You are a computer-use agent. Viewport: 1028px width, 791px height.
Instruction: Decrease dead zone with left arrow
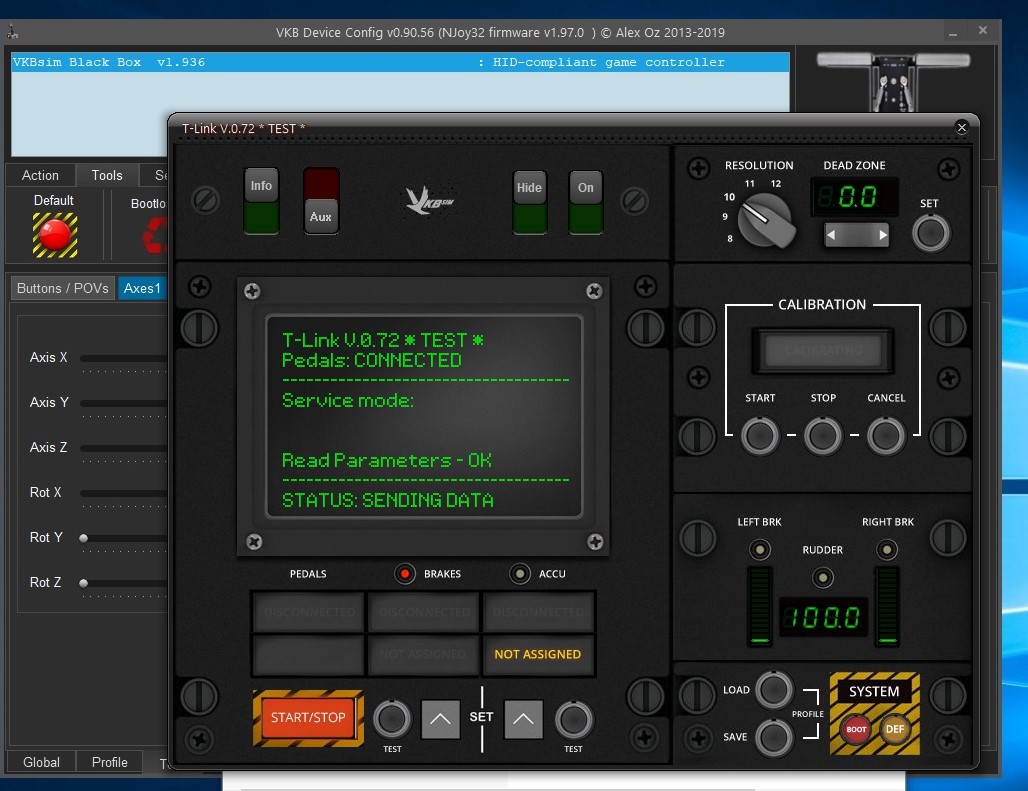pos(831,235)
